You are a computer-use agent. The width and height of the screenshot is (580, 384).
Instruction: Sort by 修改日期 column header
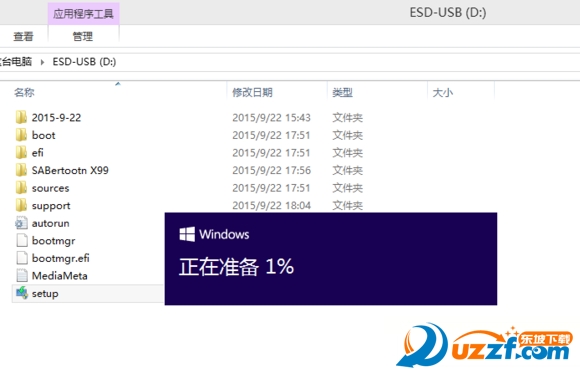click(252, 92)
